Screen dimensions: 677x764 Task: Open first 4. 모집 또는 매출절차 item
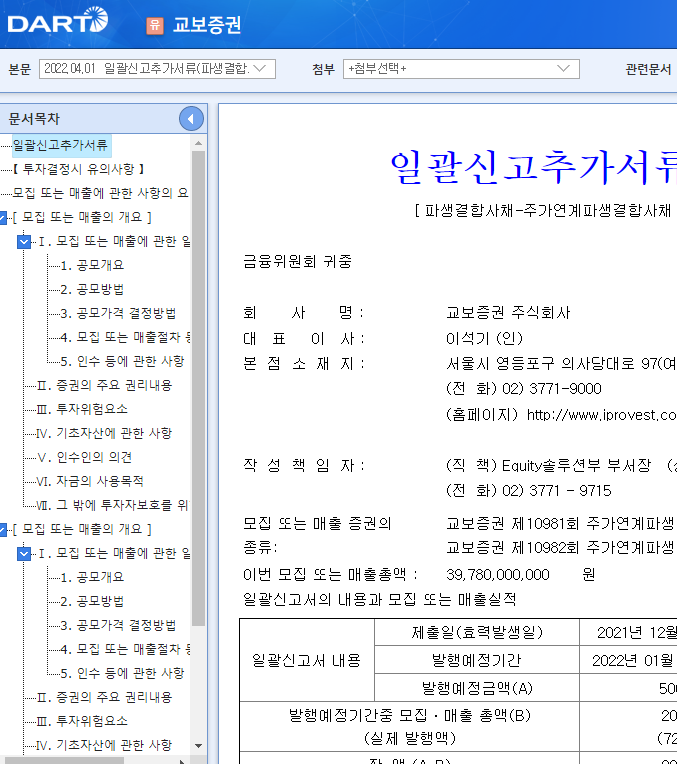pyautogui.click(x=125, y=337)
